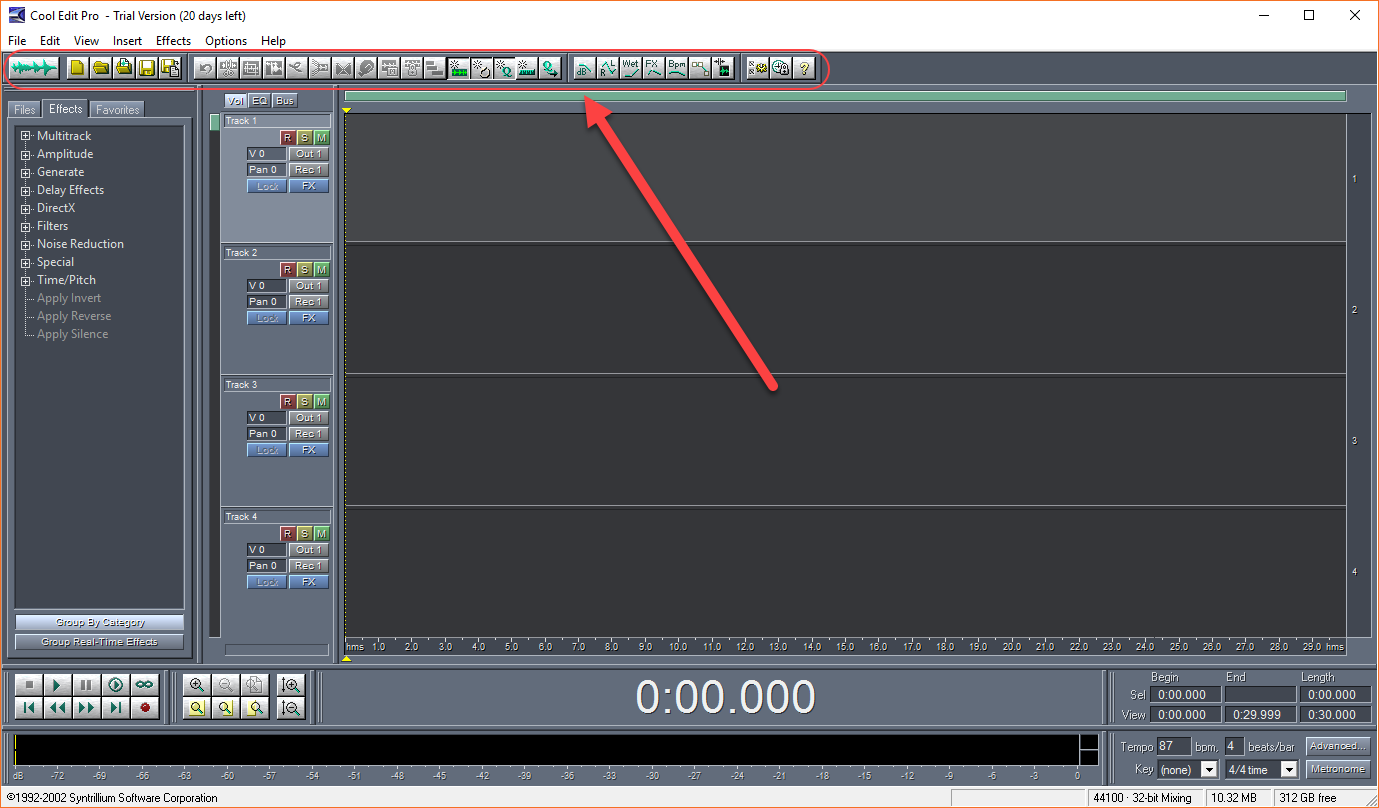This screenshot has height=808, width=1379.
Task: Click the New Session toolbar icon
Action: [77, 69]
